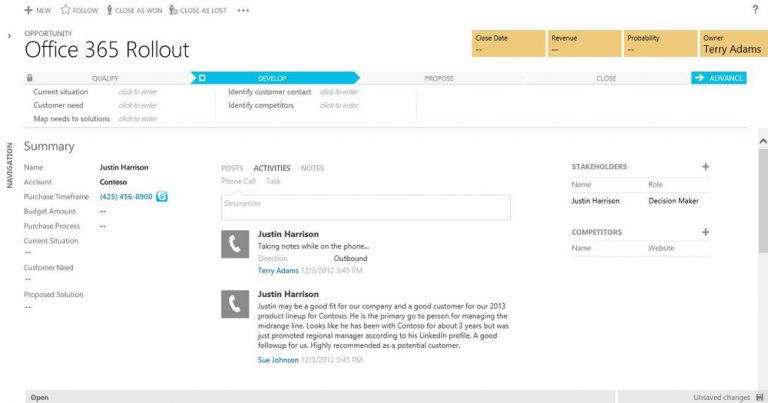Click the Decision Maker role cell

click(x=673, y=201)
